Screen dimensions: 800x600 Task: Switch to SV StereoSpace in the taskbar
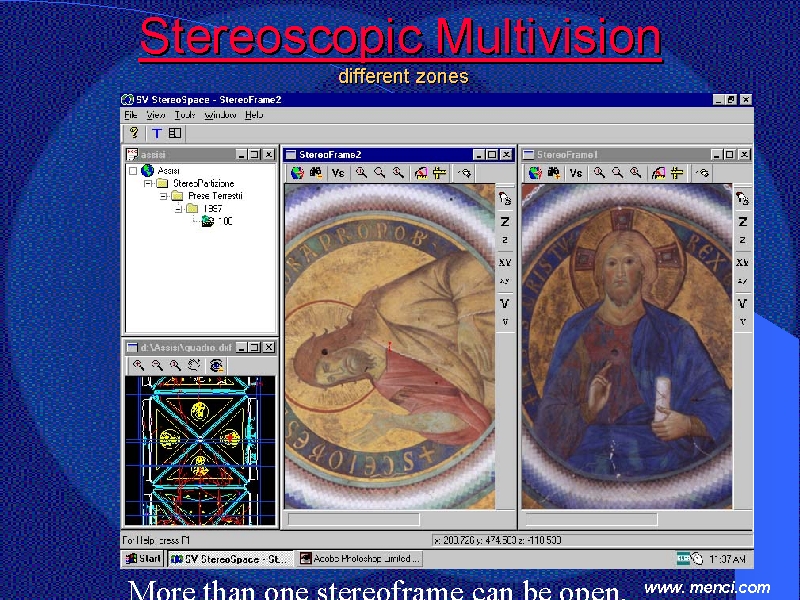pyautogui.click(x=231, y=559)
